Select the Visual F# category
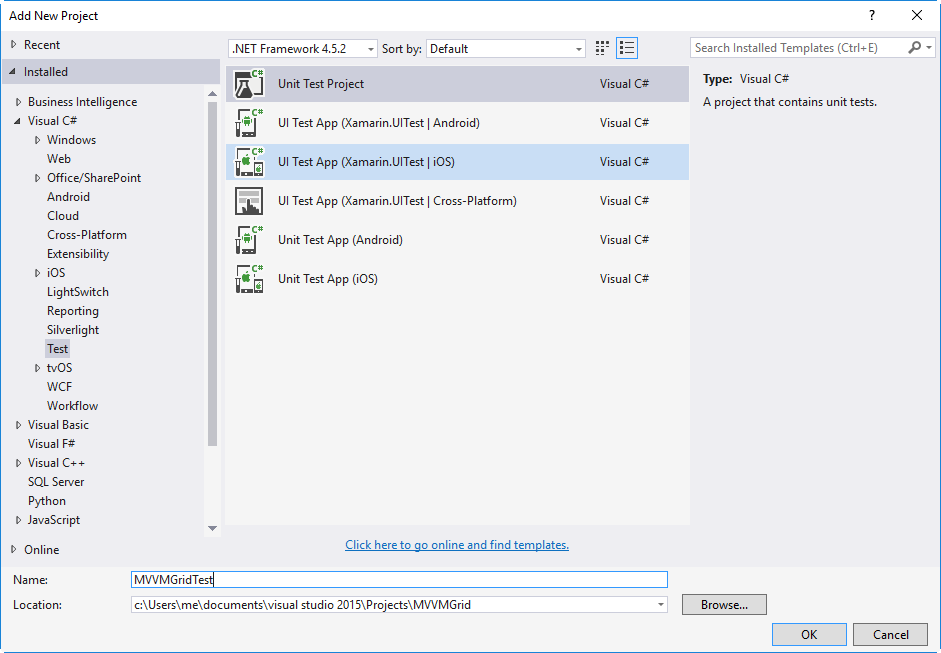Image resolution: width=941 pixels, height=653 pixels. tap(52, 444)
